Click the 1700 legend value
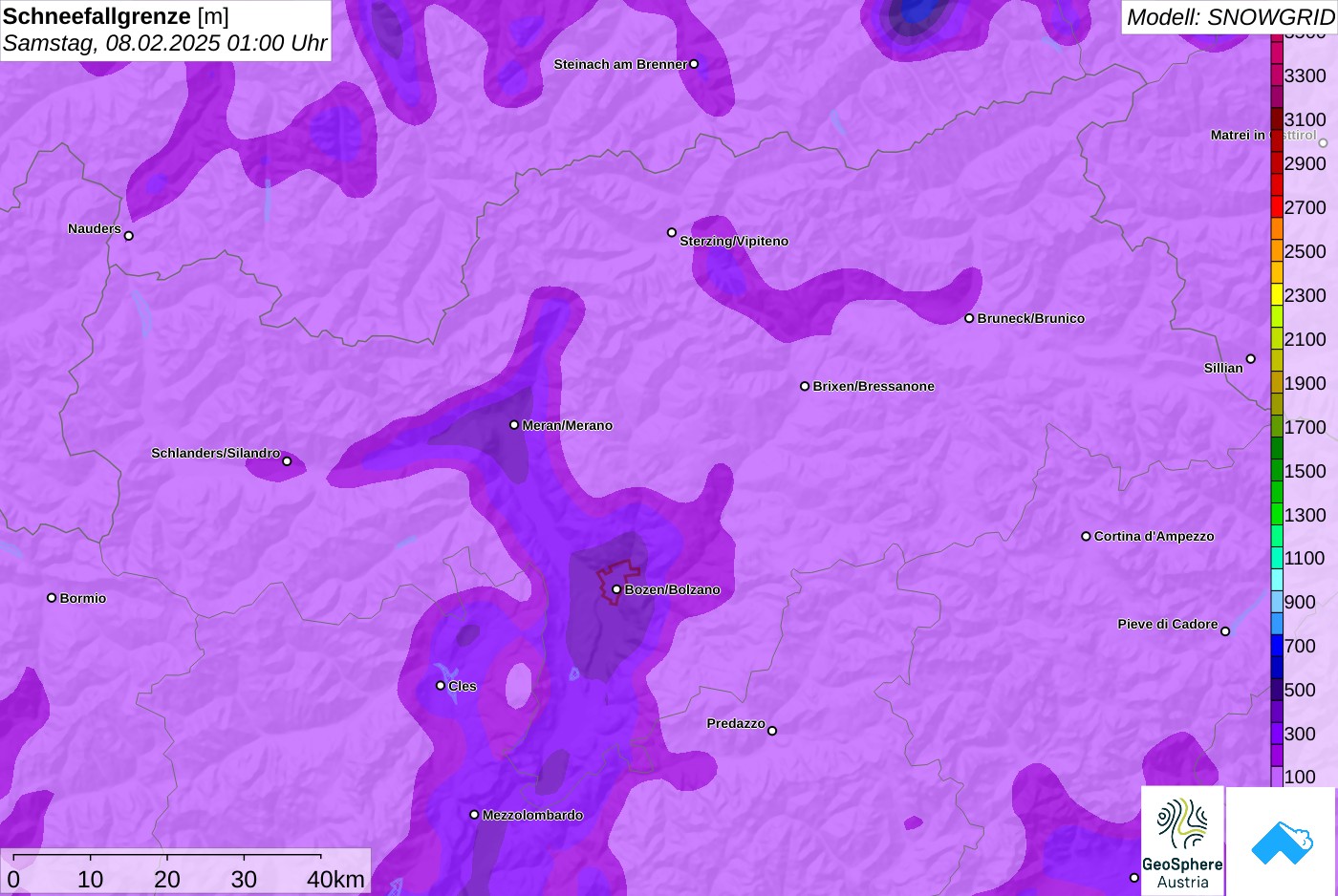Screen dimensions: 1338x896 (1305, 427)
